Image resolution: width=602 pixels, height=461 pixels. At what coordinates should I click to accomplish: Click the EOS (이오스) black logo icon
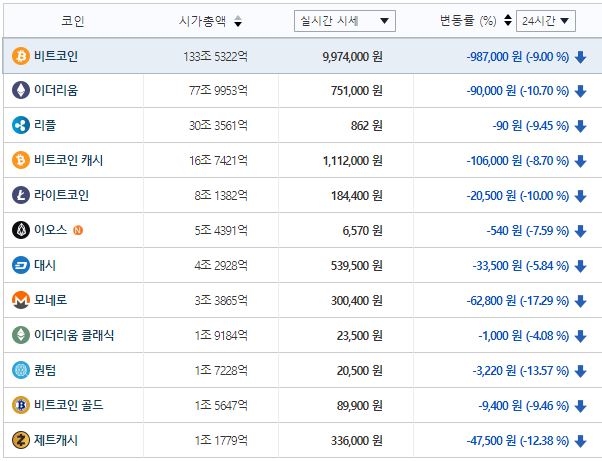[x=20, y=230]
